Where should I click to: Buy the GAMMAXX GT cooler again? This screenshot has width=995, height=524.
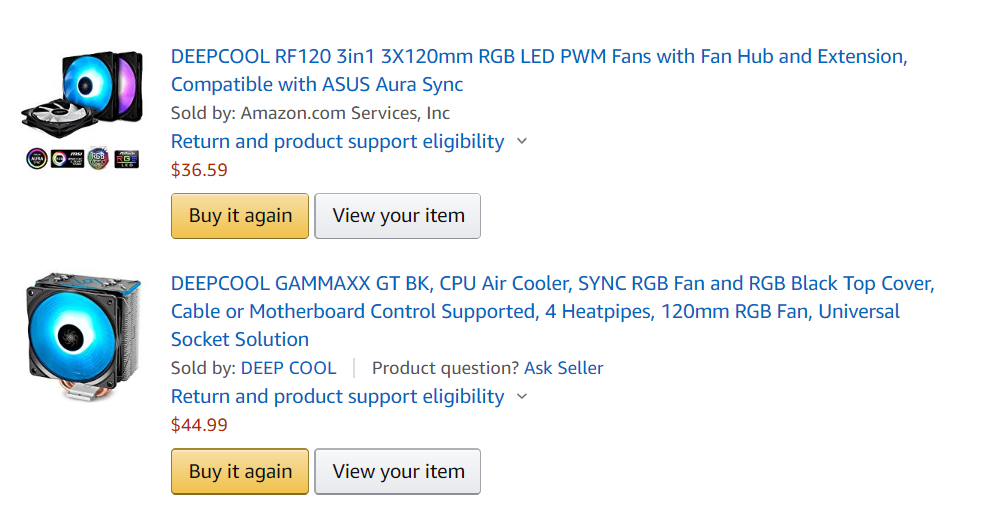pos(240,471)
